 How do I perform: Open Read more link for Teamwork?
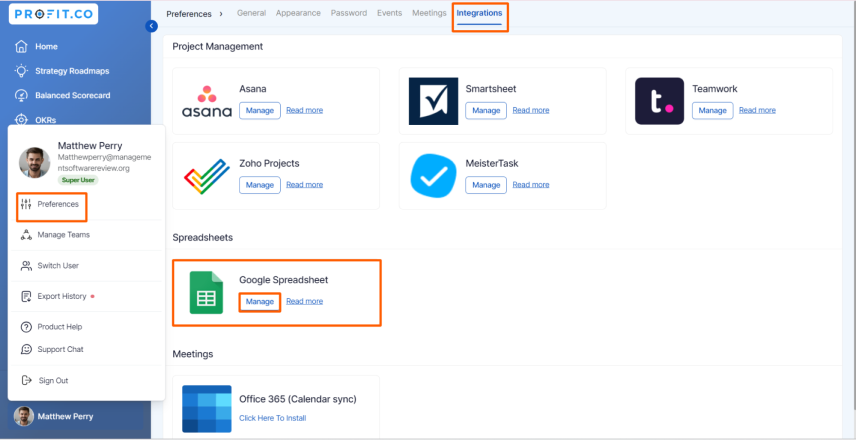click(757, 110)
